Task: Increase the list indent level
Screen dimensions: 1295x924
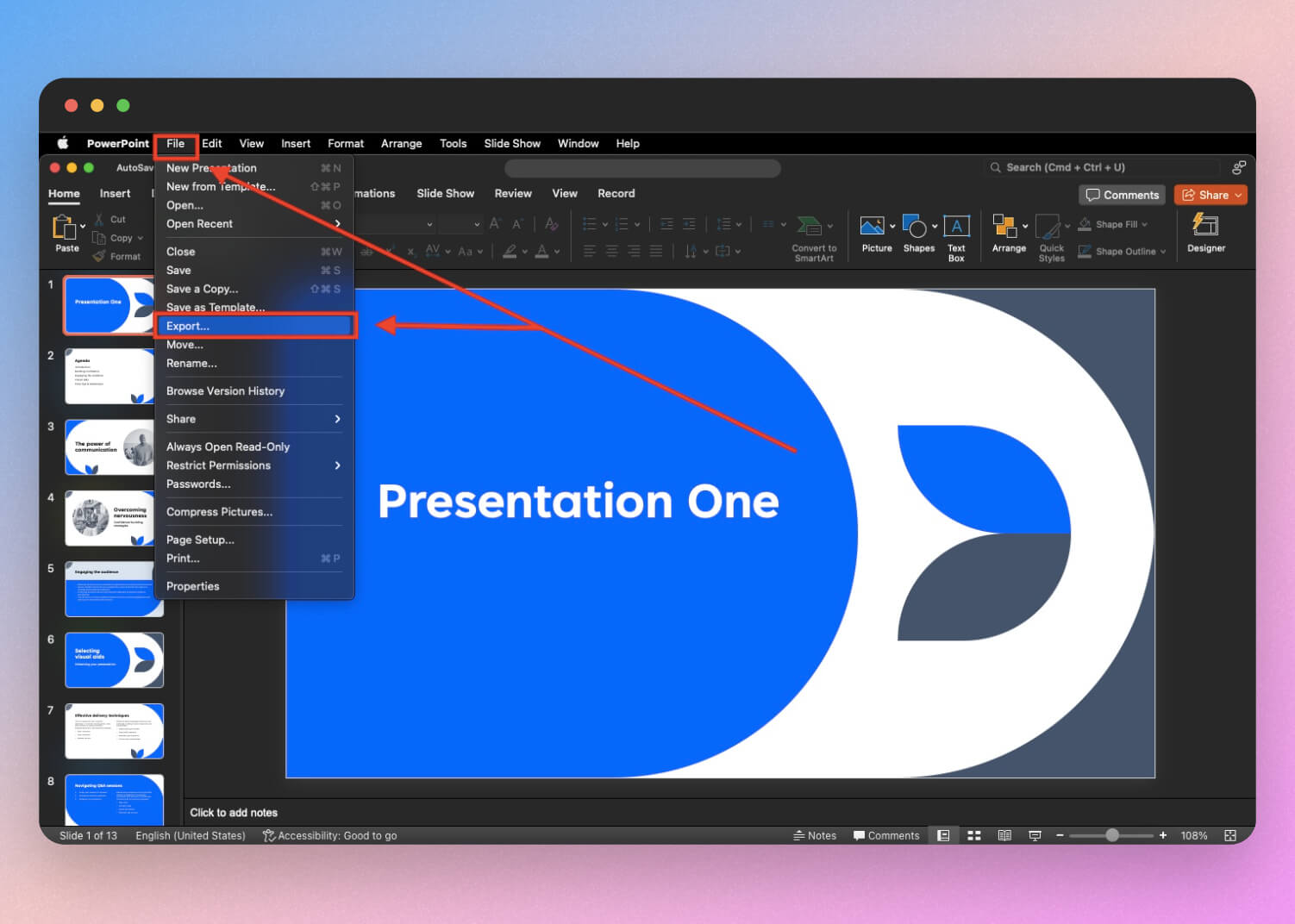Action: point(689,224)
